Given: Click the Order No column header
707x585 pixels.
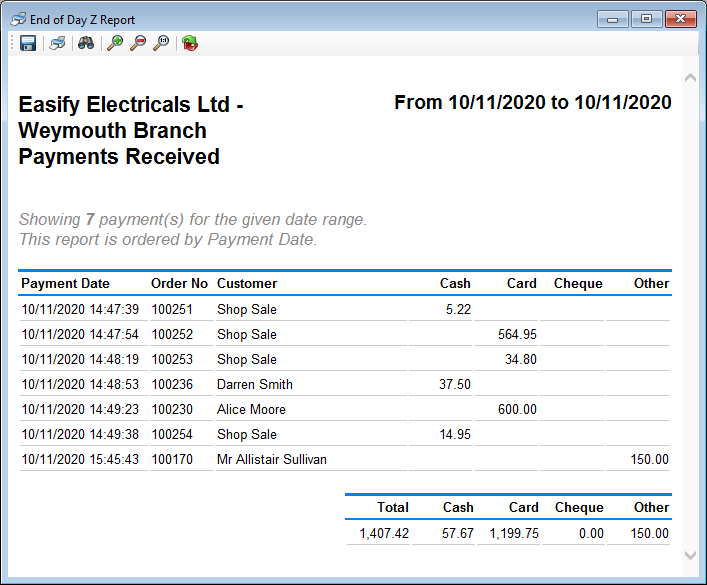Looking at the screenshot, I should (x=179, y=283).
